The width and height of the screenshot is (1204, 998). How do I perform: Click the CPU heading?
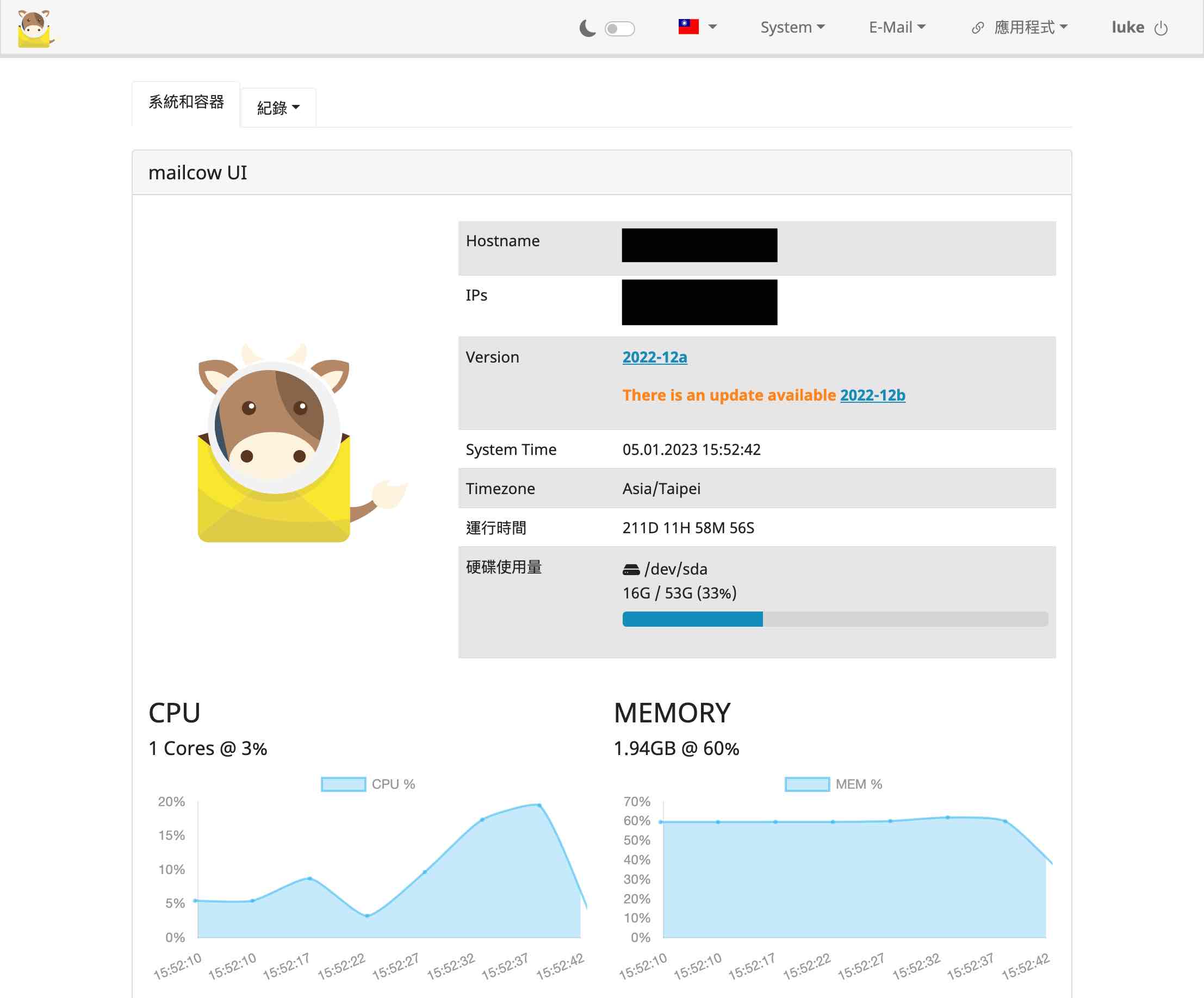(x=175, y=713)
